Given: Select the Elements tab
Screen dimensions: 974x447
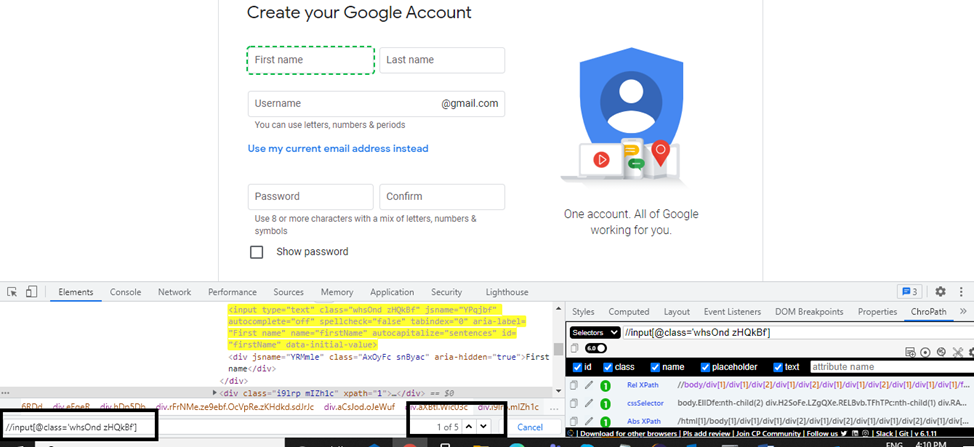Looking at the screenshot, I should click(x=76, y=292).
